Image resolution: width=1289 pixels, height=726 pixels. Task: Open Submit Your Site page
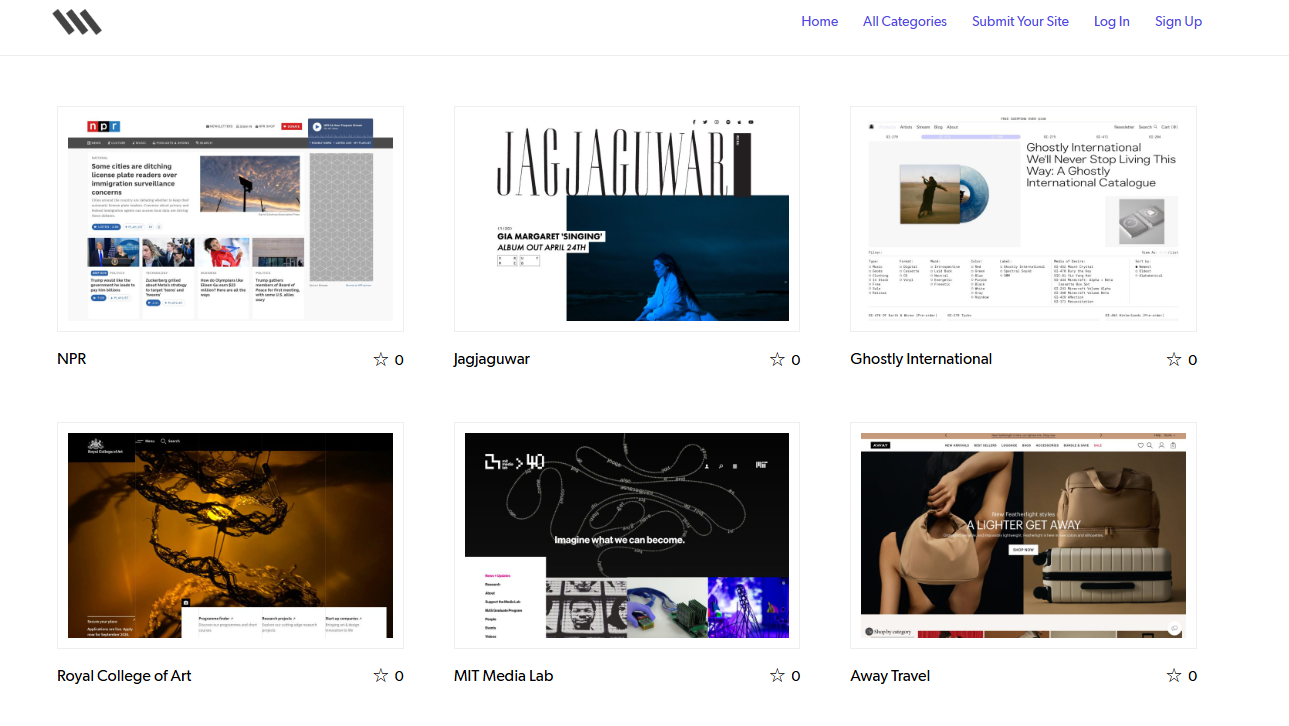point(1020,21)
